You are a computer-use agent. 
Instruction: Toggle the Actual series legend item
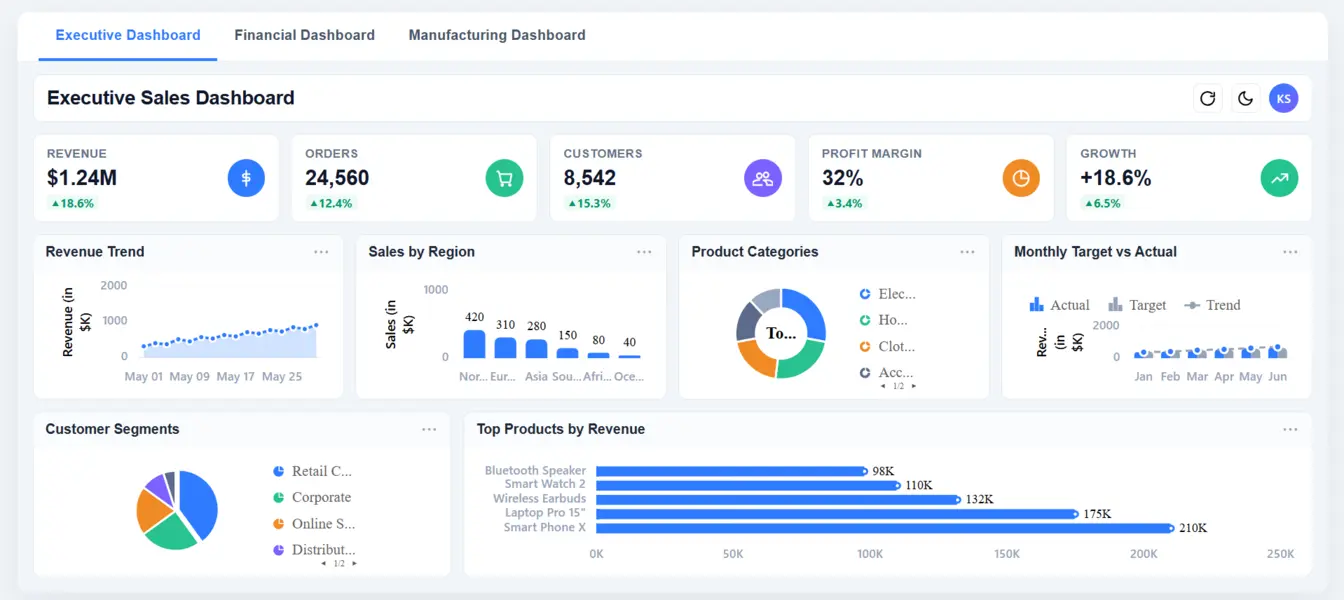pos(1059,305)
